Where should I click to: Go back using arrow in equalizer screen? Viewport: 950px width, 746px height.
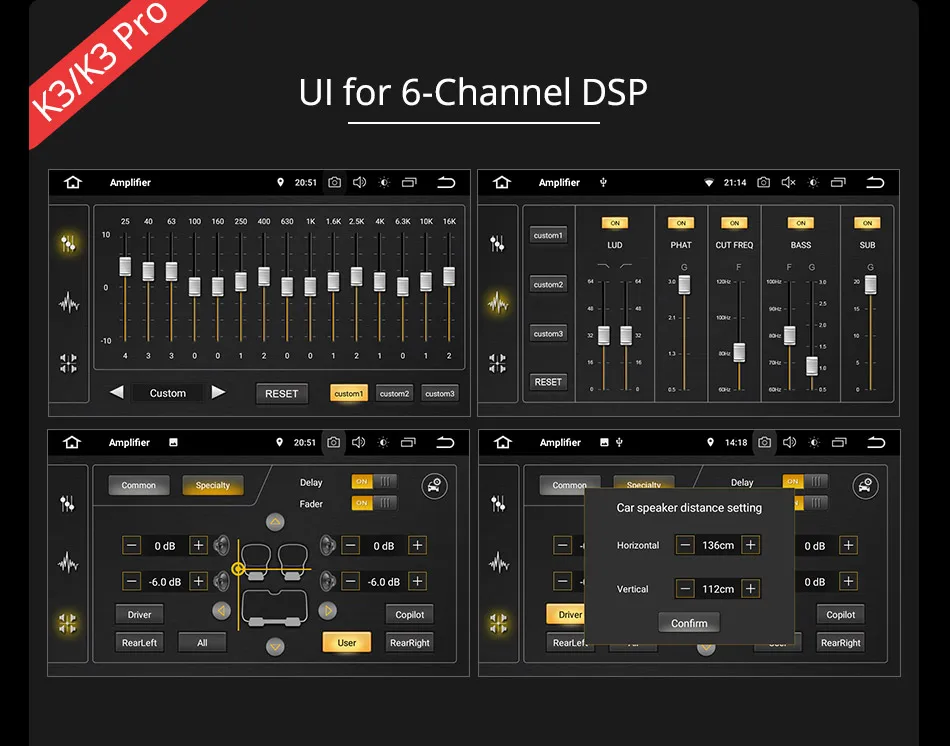tap(446, 182)
